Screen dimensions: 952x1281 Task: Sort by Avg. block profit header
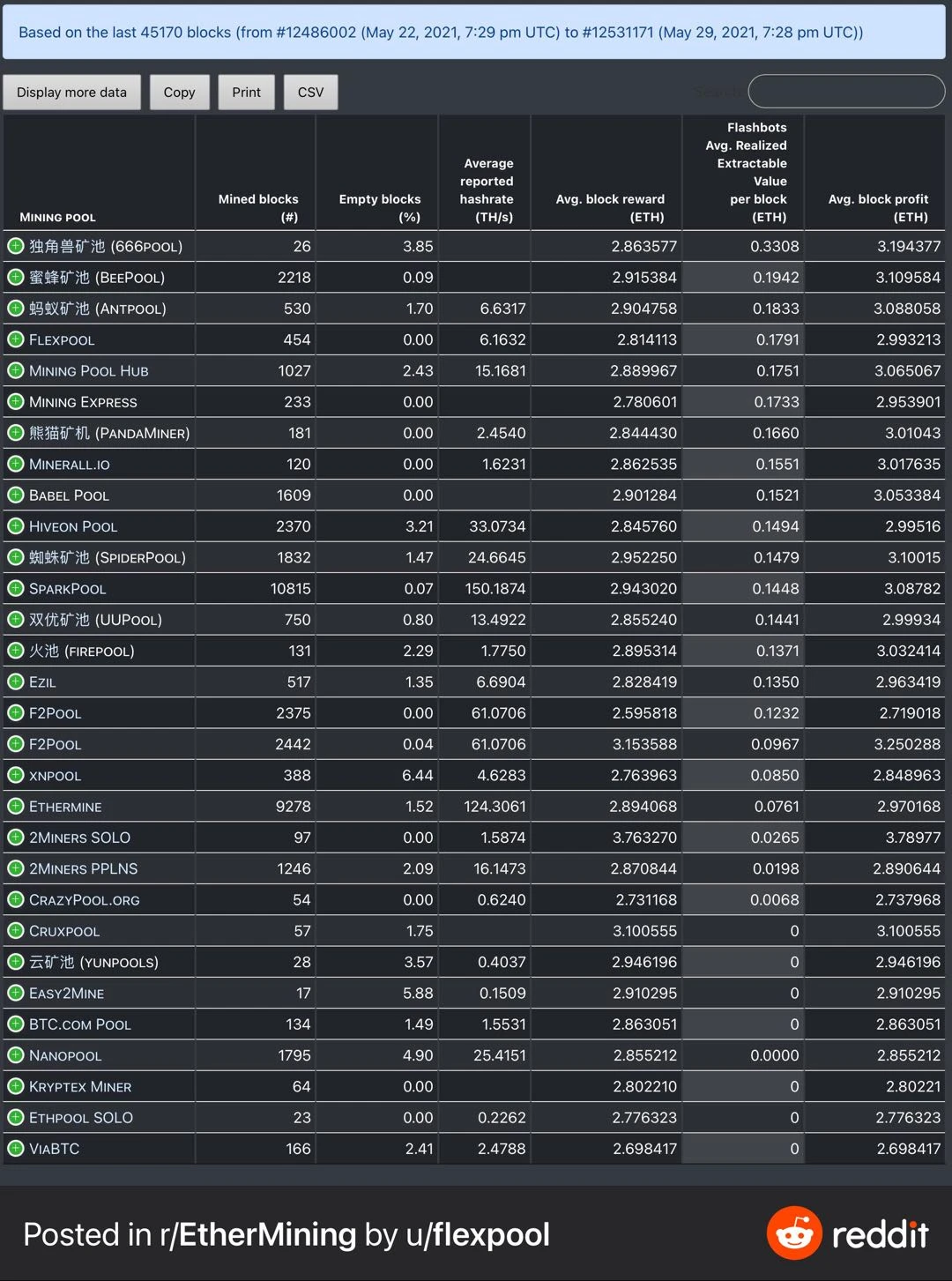[x=875, y=173]
